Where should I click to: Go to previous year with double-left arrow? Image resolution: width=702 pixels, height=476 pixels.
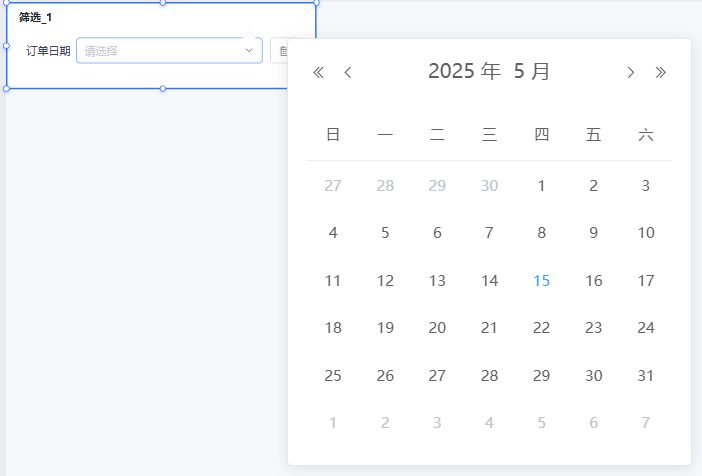pos(318,72)
